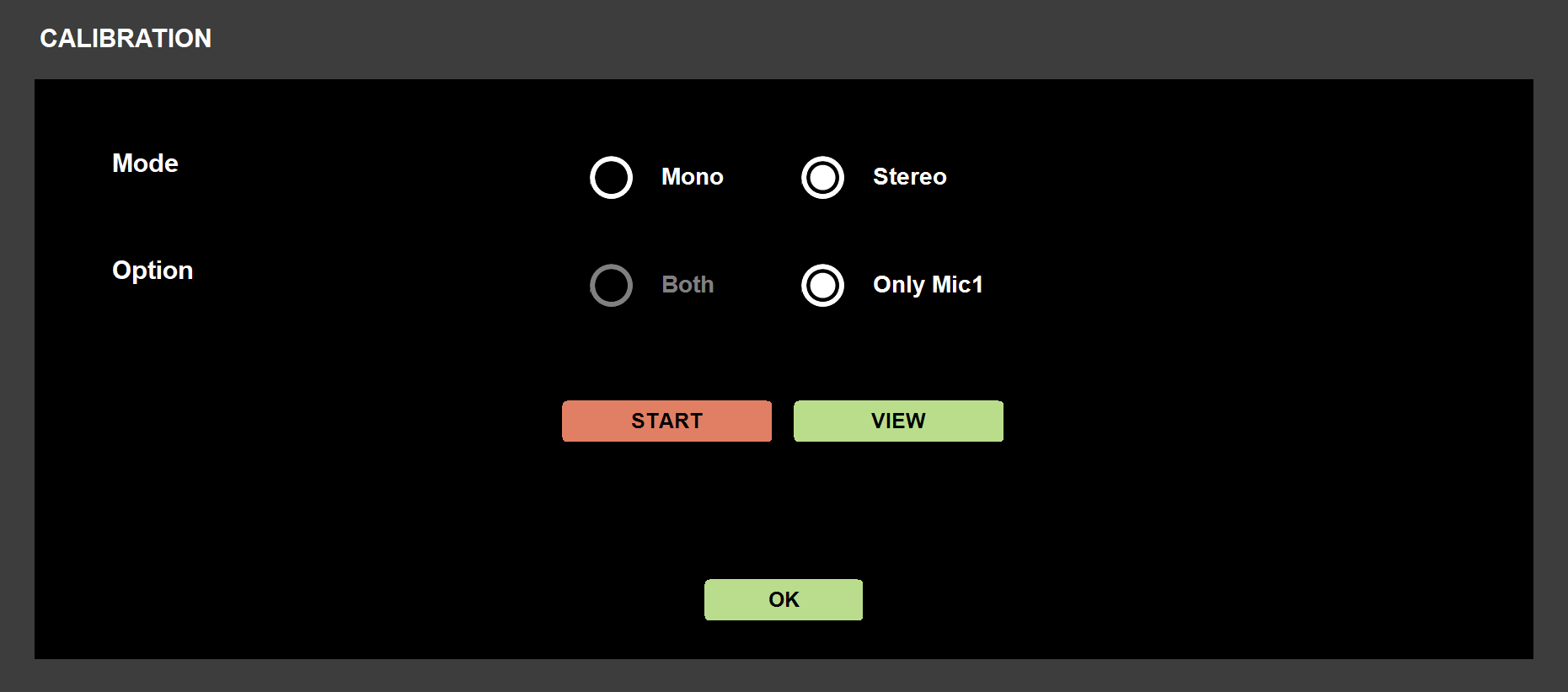Click the Mono label text

click(692, 177)
